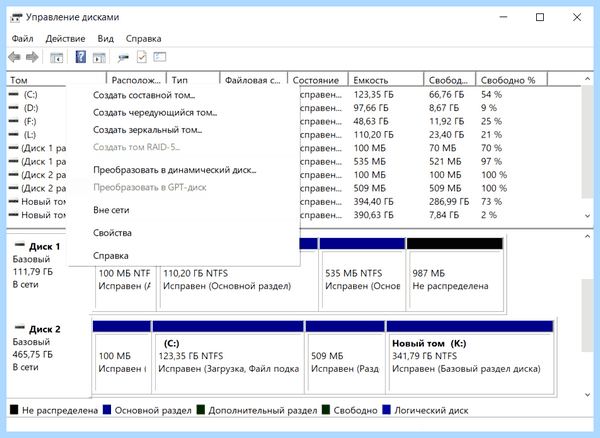The image size is (600, 438).
Task: Click the 7,84 ГБ free space cell
Action: pos(443,215)
